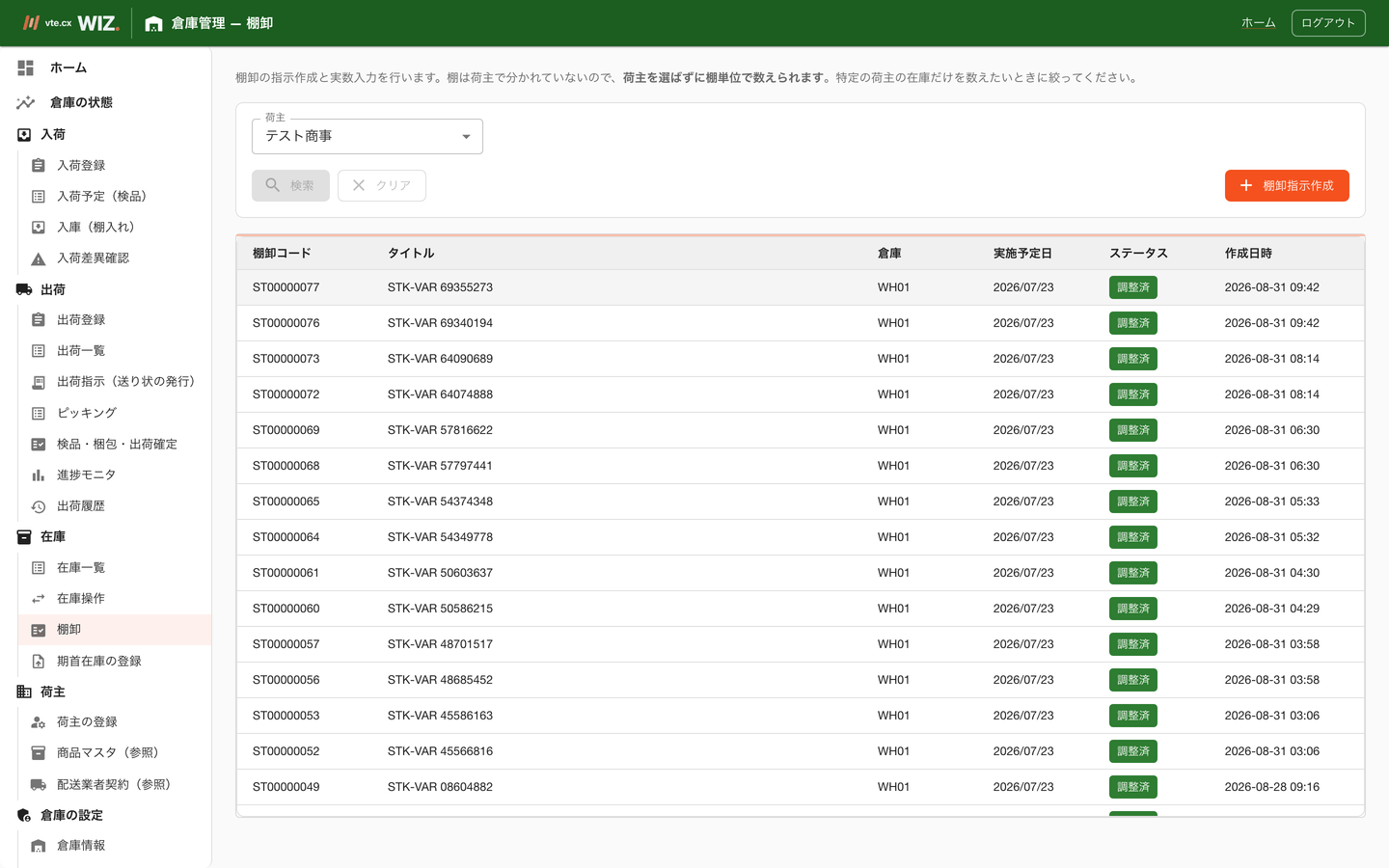Click the building icon beside 荷主

coord(24,692)
